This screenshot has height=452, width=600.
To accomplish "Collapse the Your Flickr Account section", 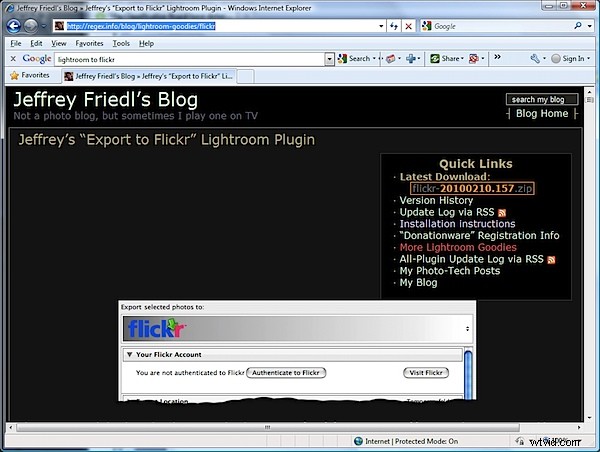I will (x=129, y=355).
